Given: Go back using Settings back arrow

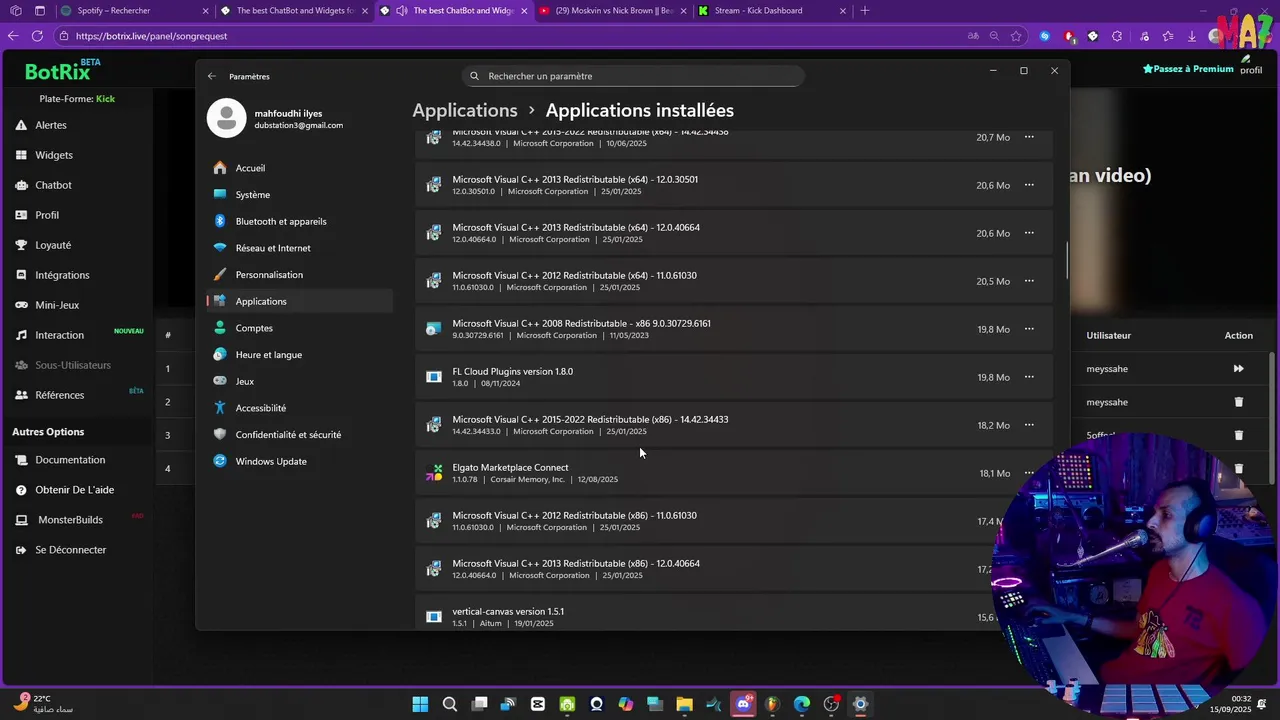Looking at the screenshot, I should 211,76.
